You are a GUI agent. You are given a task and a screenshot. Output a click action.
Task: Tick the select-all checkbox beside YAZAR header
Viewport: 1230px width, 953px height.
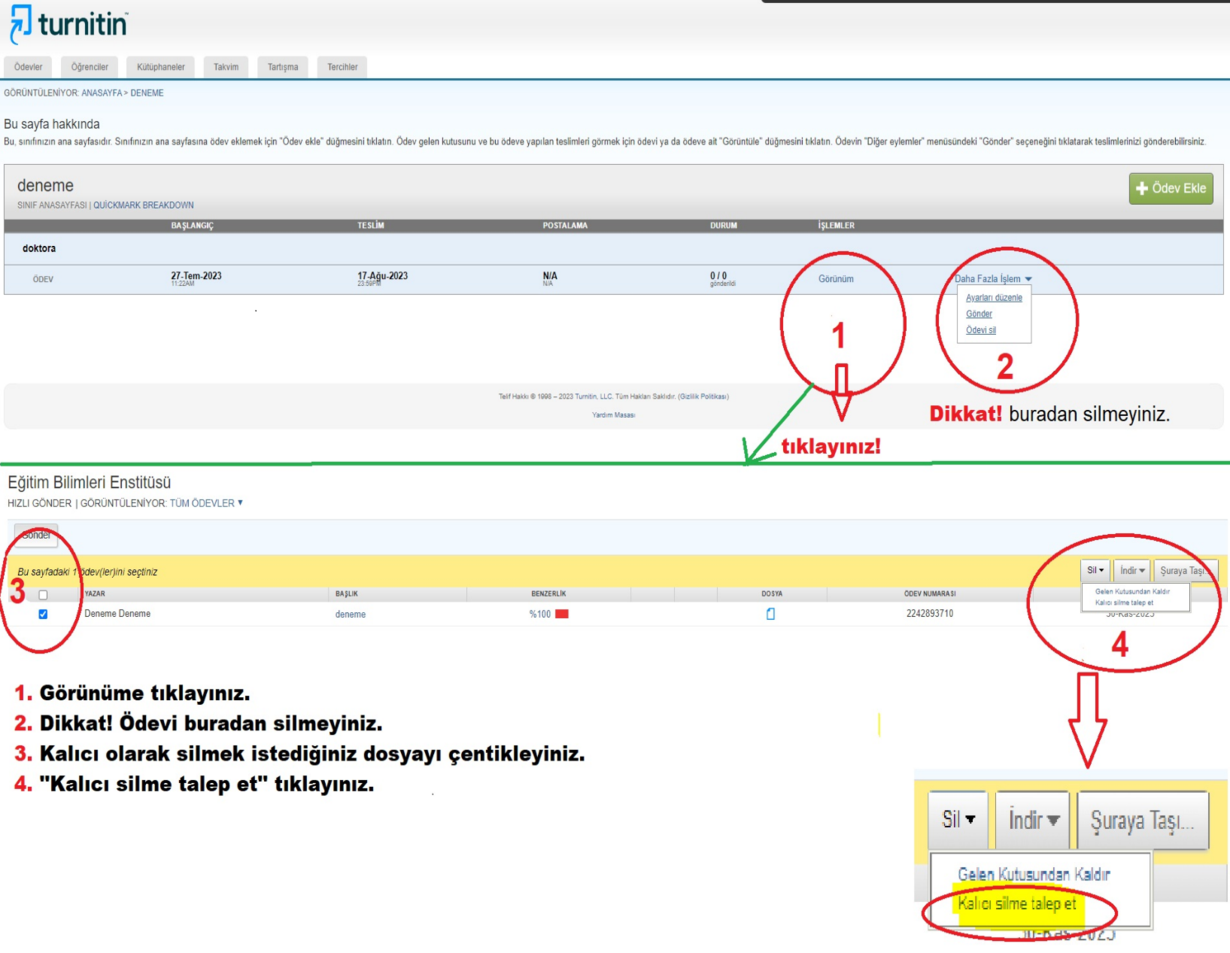pyautogui.click(x=43, y=594)
